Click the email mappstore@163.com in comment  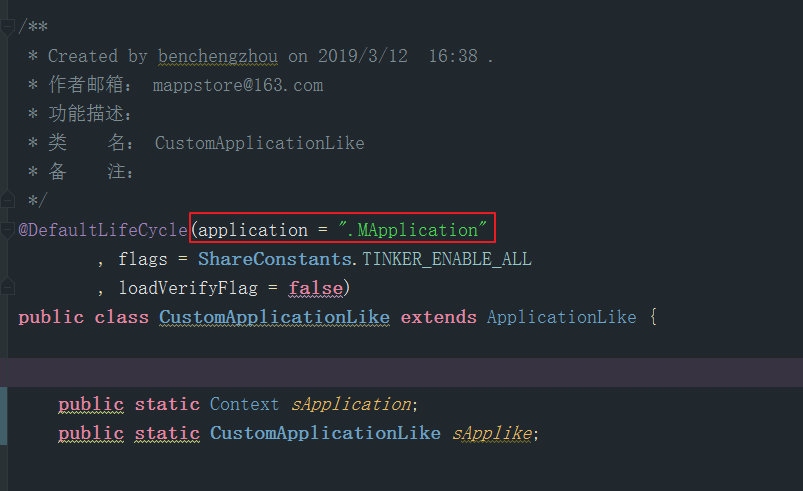[240, 85]
